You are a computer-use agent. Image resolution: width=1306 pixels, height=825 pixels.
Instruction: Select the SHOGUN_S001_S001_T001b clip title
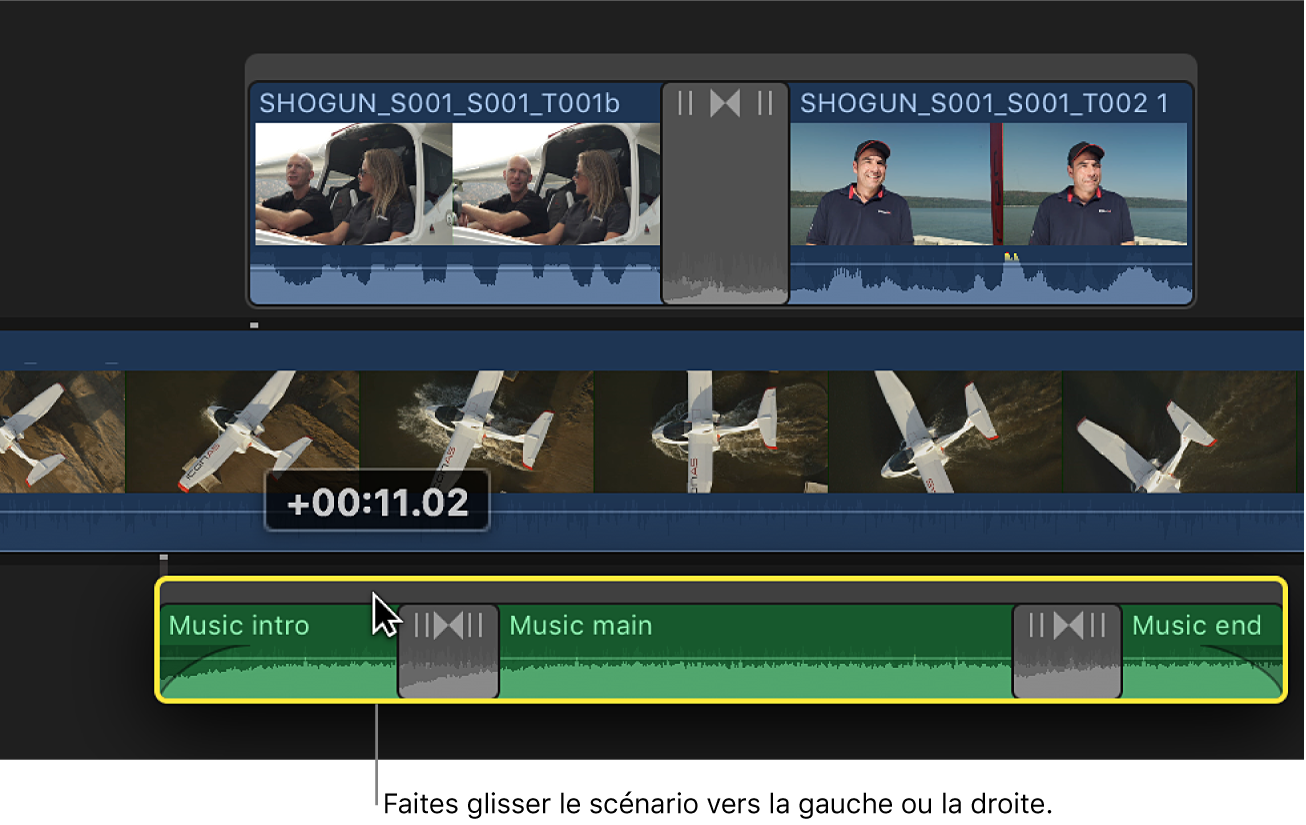pyautogui.click(x=439, y=103)
